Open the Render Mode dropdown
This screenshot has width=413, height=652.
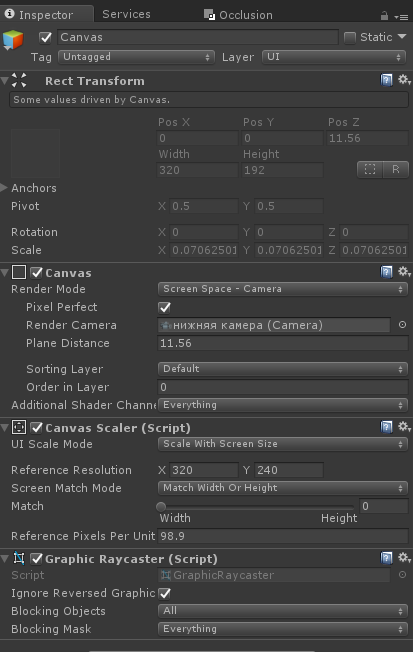[282, 289]
